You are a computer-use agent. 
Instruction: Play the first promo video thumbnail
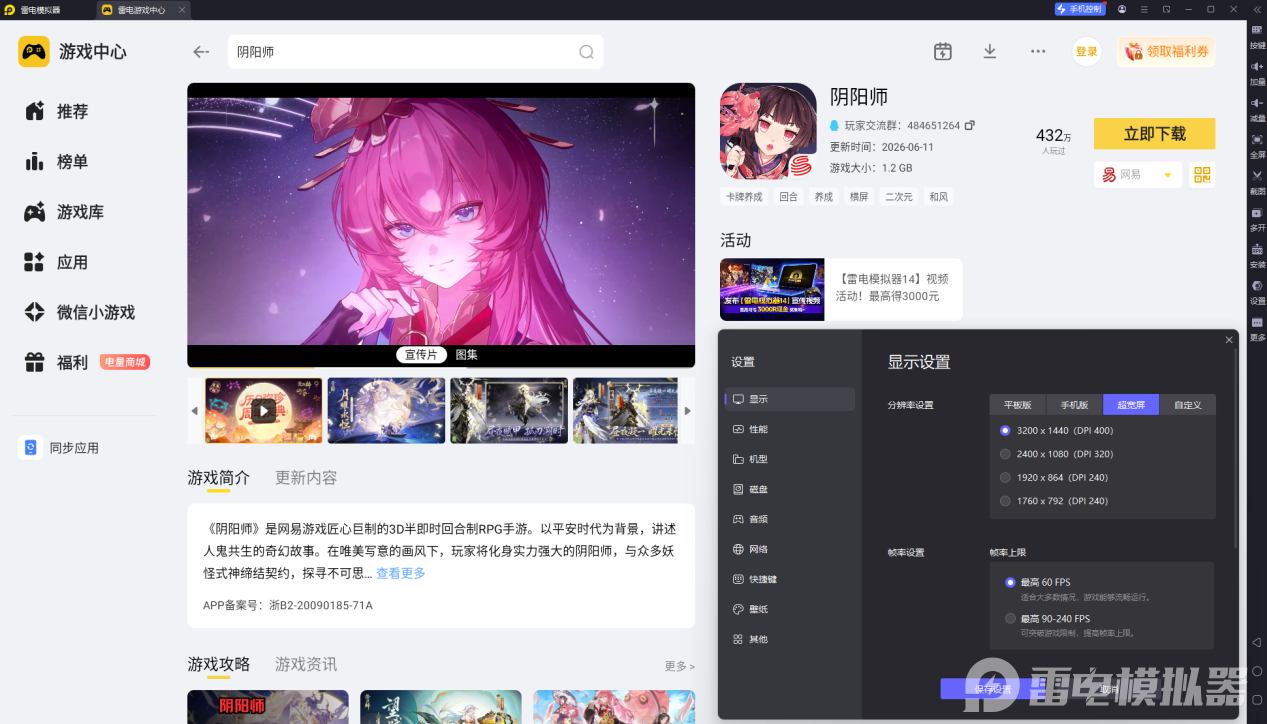click(x=263, y=410)
